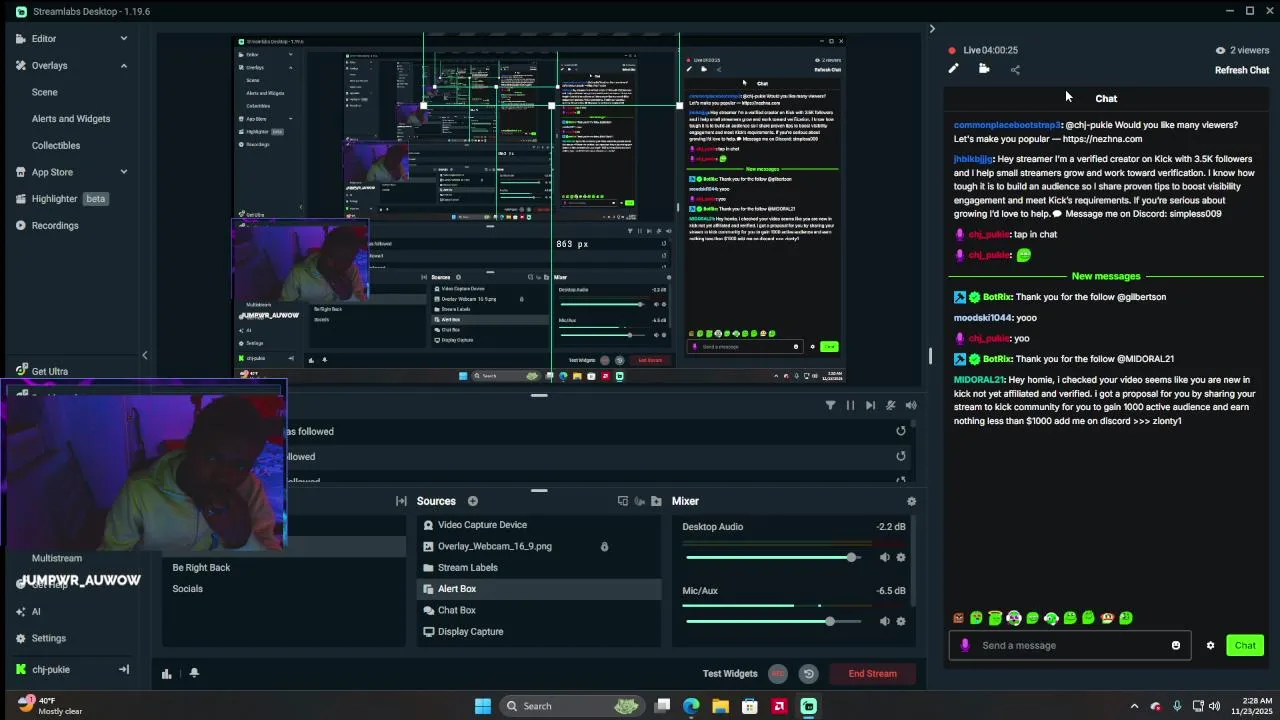Share the stream with share icon
This screenshot has width=1280, height=720.
coord(1015,69)
